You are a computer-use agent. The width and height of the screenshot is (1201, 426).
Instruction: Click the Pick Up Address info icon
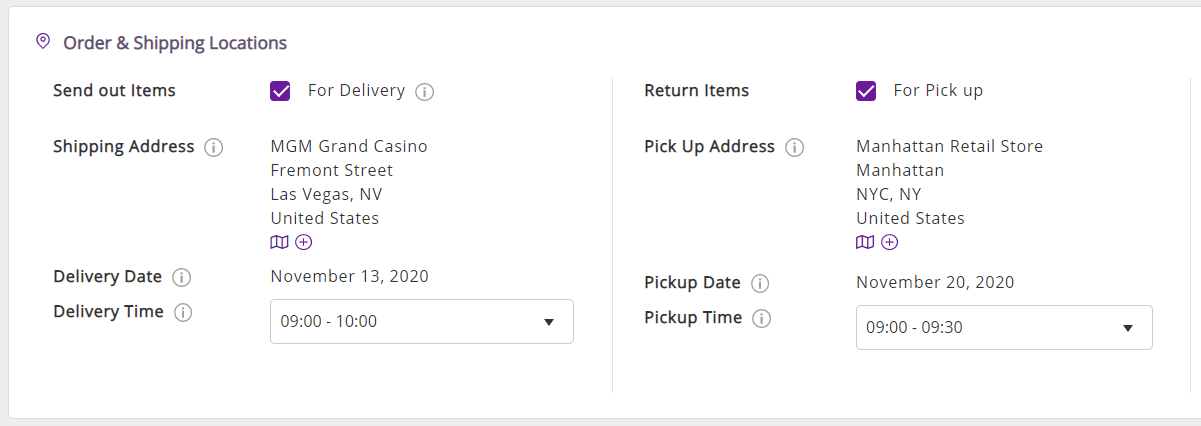pyautogui.click(x=794, y=148)
